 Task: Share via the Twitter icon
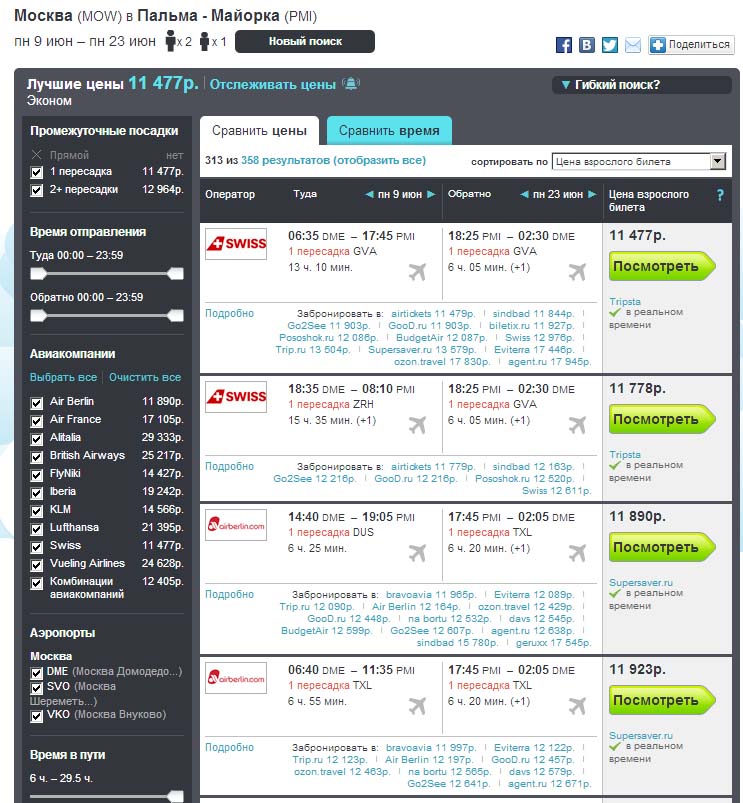click(x=610, y=45)
